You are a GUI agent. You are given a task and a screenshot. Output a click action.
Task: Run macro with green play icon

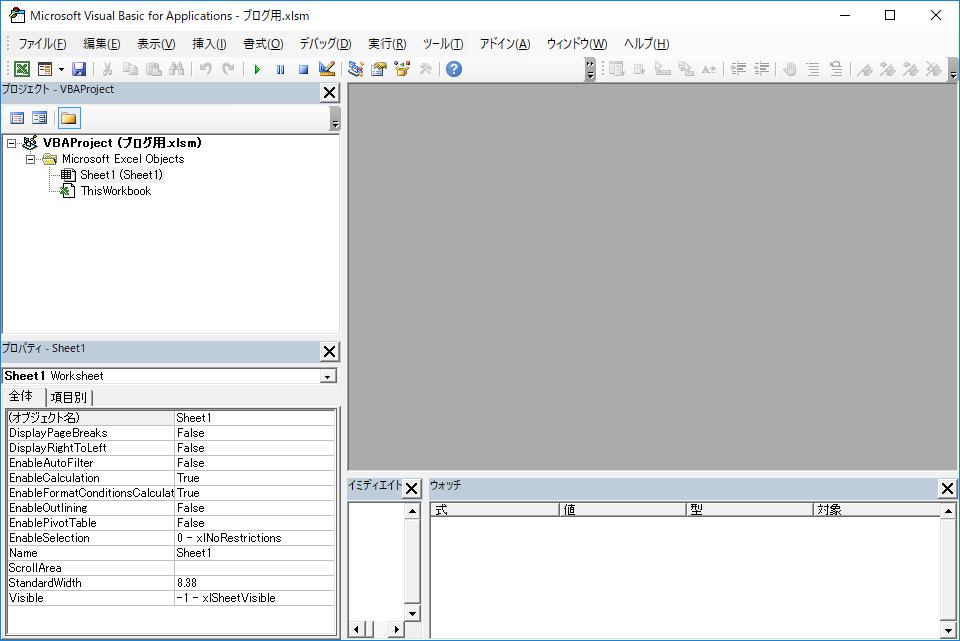(x=257, y=69)
